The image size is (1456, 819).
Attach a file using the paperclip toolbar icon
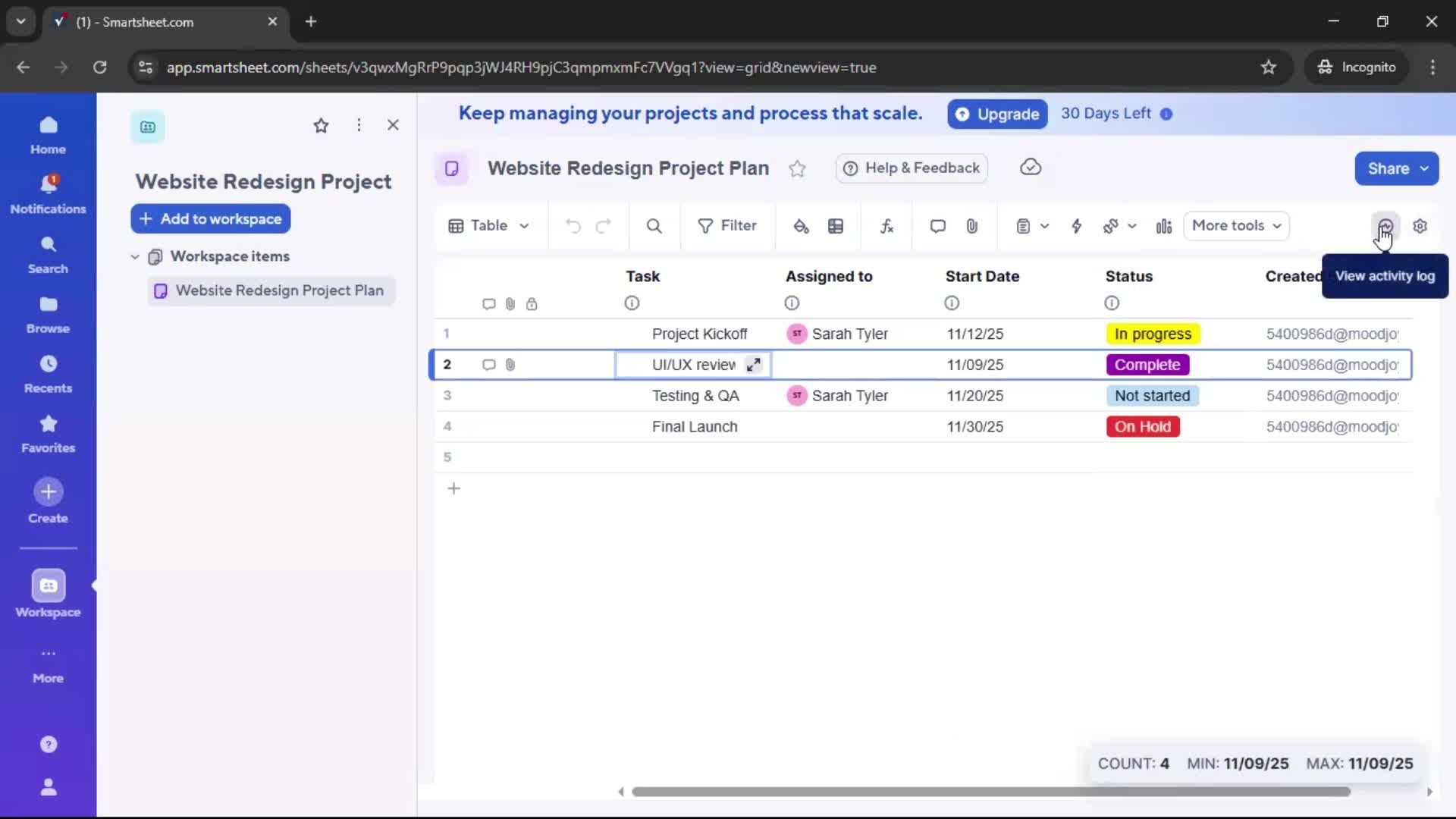point(972,225)
